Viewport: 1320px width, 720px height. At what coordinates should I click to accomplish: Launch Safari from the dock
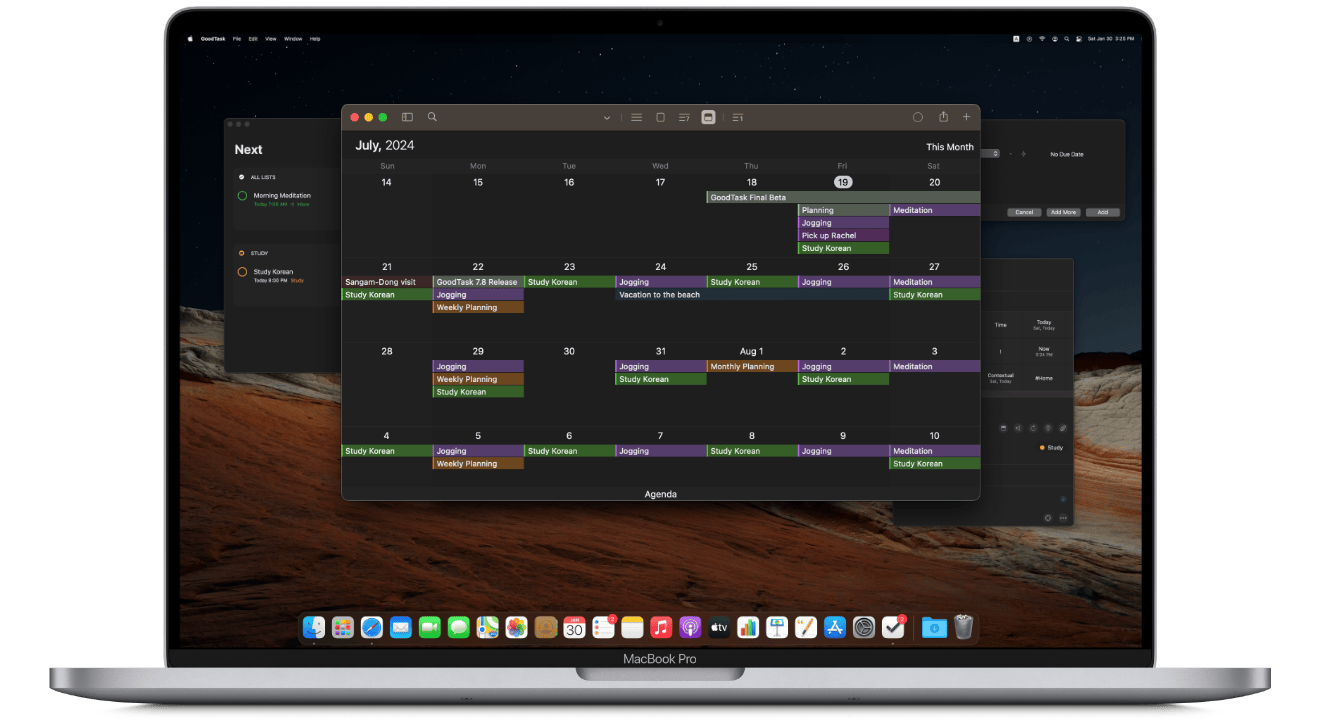pos(372,627)
